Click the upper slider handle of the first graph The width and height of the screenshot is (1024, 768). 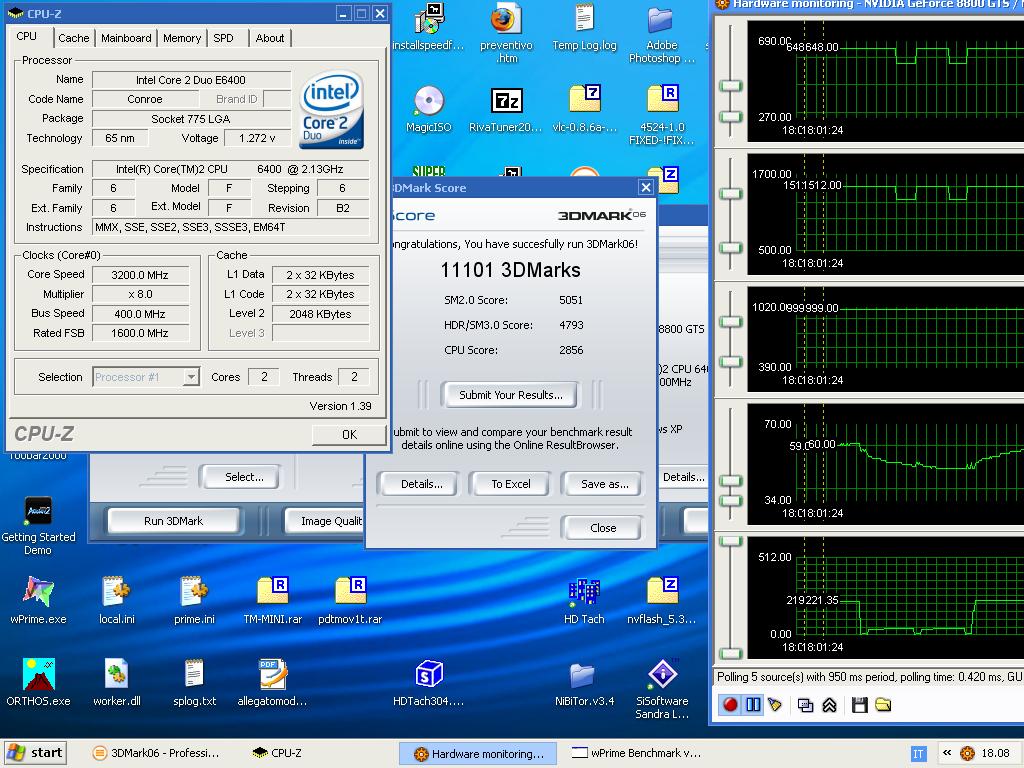coord(731,86)
